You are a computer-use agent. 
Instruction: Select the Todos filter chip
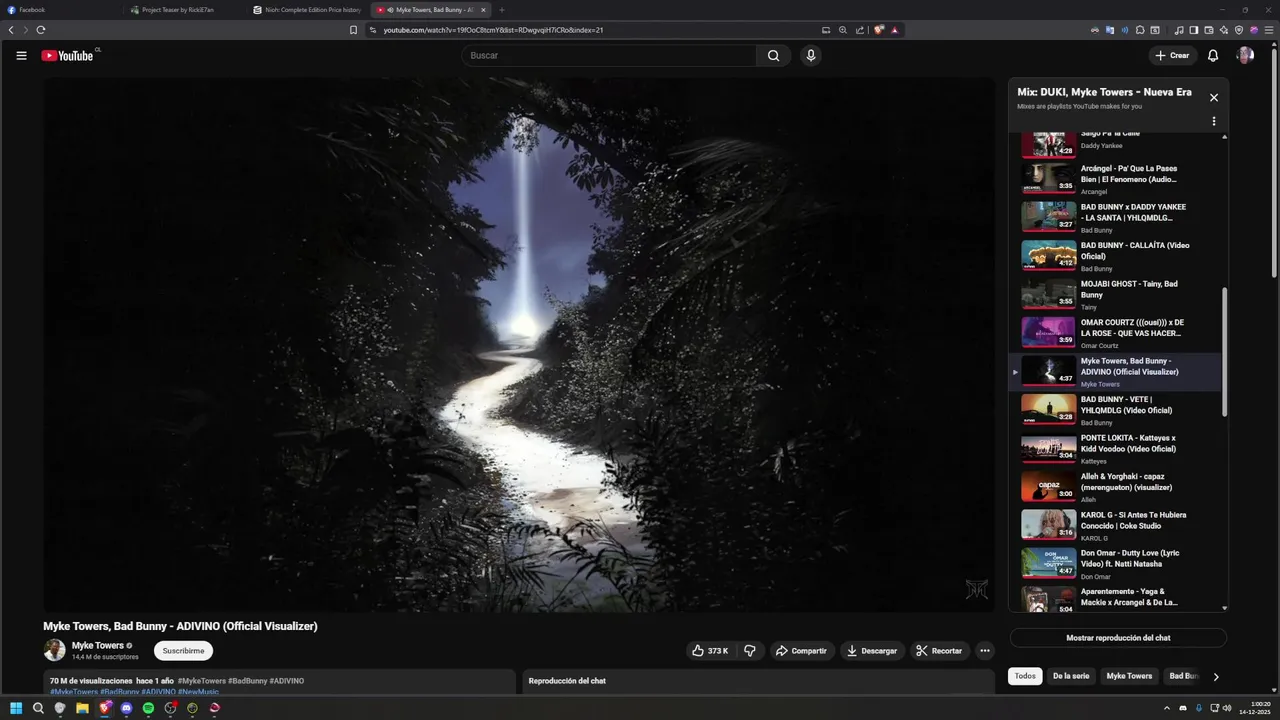point(1025,676)
